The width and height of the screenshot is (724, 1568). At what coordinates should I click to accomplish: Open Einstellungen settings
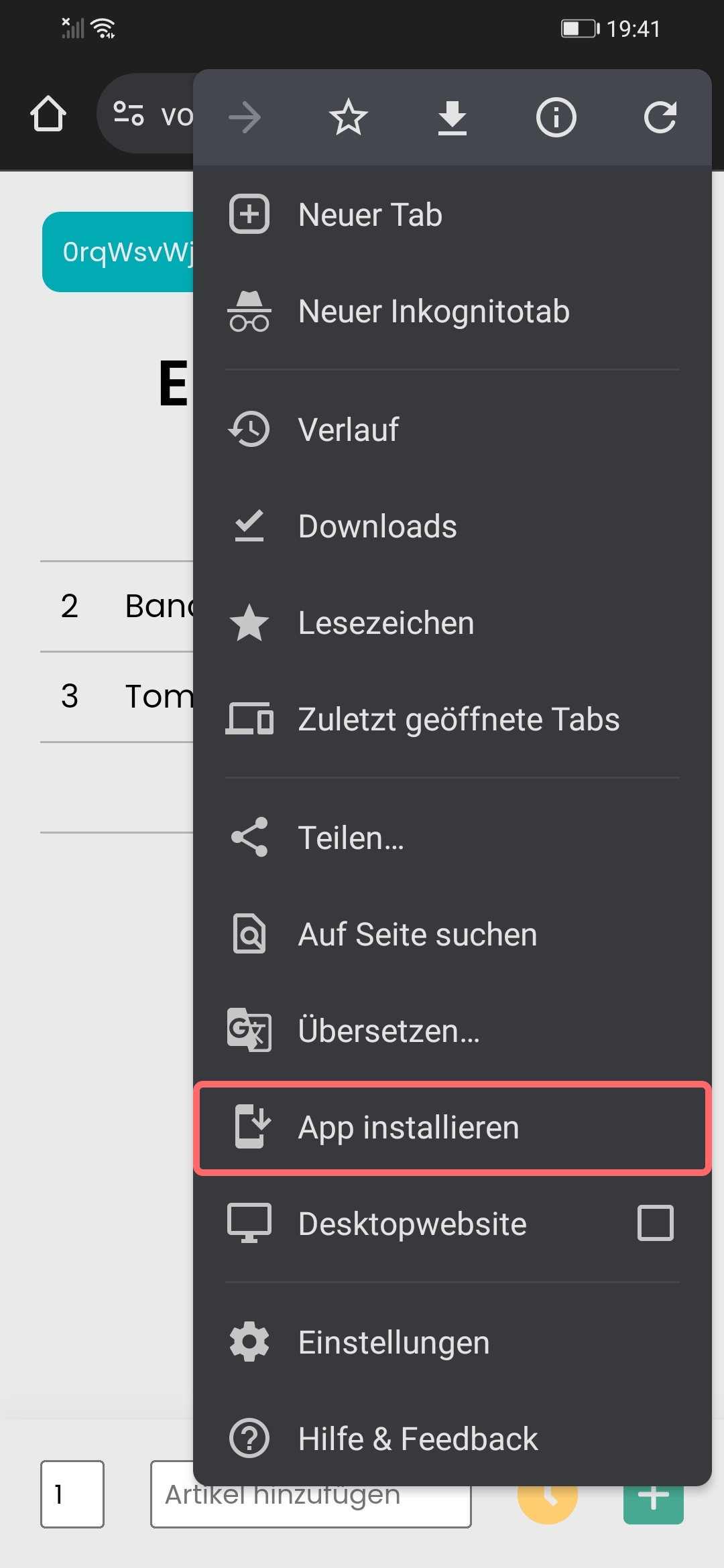[x=452, y=1342]
